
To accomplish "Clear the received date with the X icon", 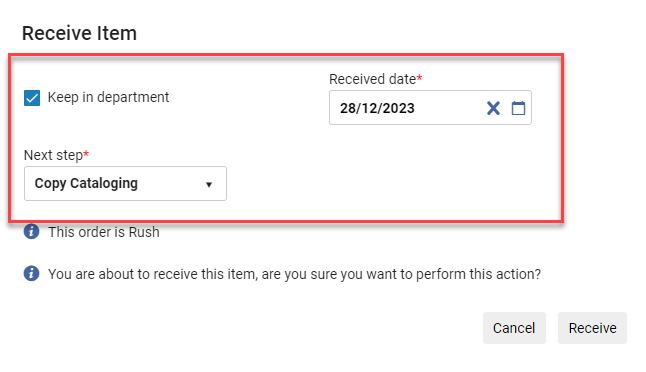I will click(493, 108).
